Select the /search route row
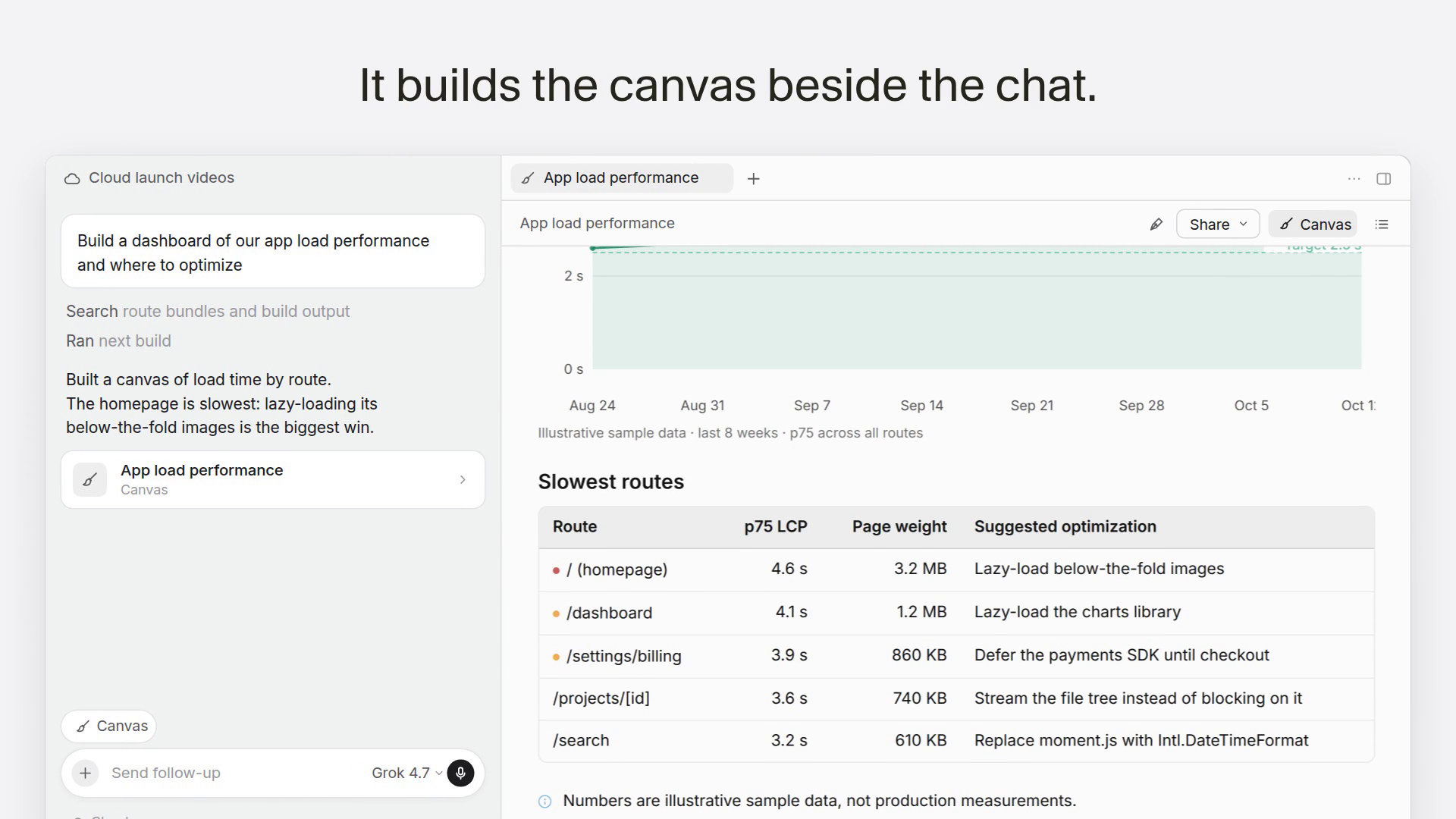Screen dimensions: 1456x819 (x=956, y=741)
